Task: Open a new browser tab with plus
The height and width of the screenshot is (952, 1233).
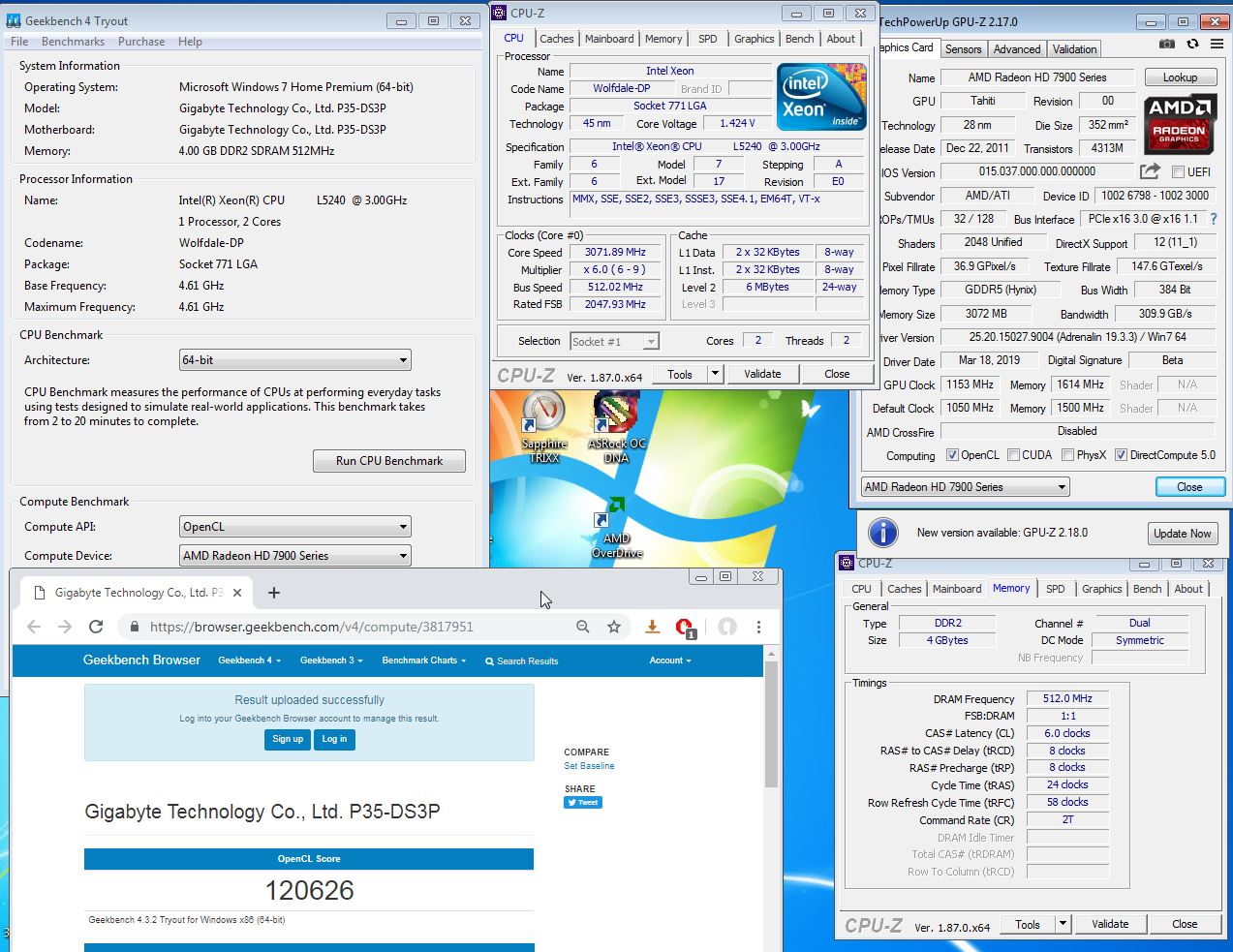Action: click(274, 593)
